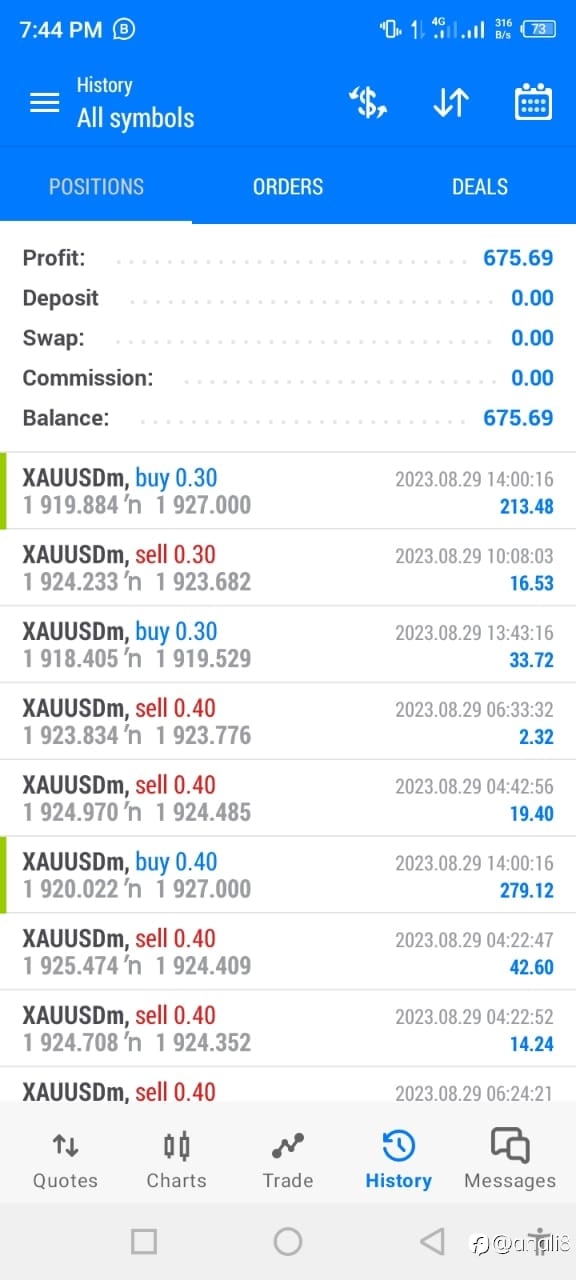Open the hamburger menu
This screenshot has height=1280, width=576.
[x=45, y=103]
